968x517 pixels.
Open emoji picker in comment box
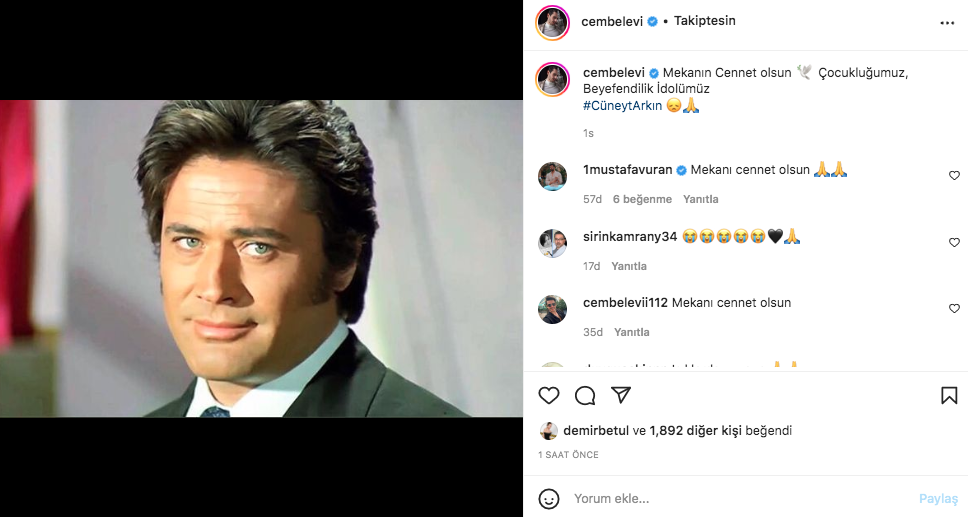tap(549, 498)
